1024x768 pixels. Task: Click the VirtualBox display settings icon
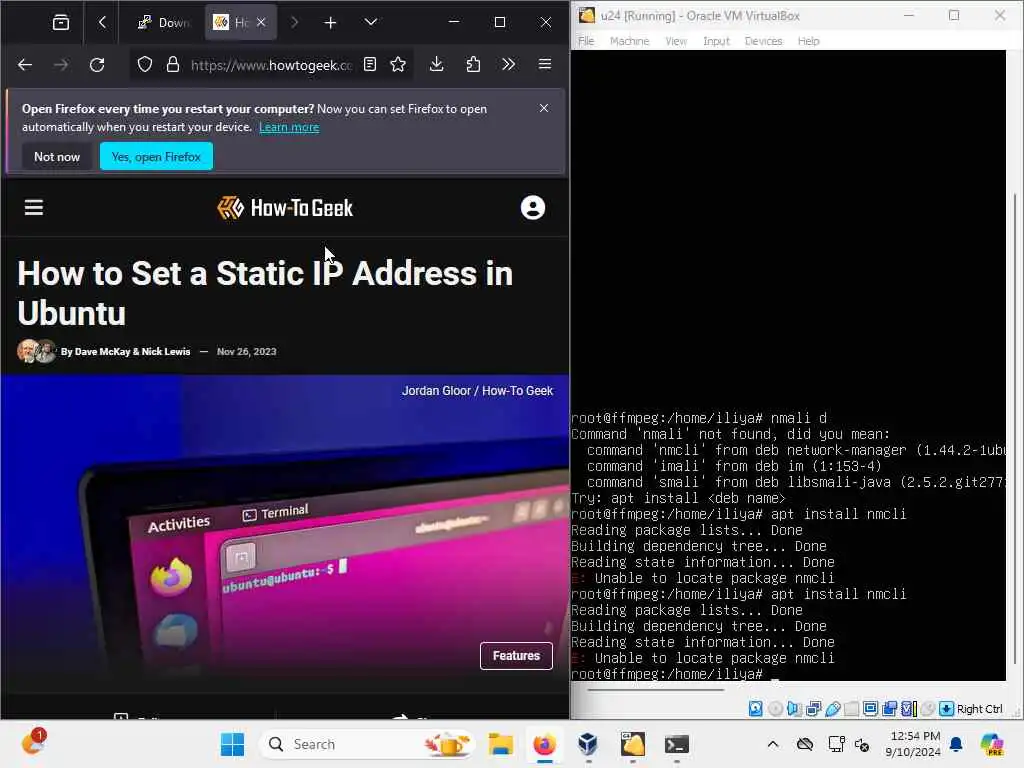coord(870,709)
